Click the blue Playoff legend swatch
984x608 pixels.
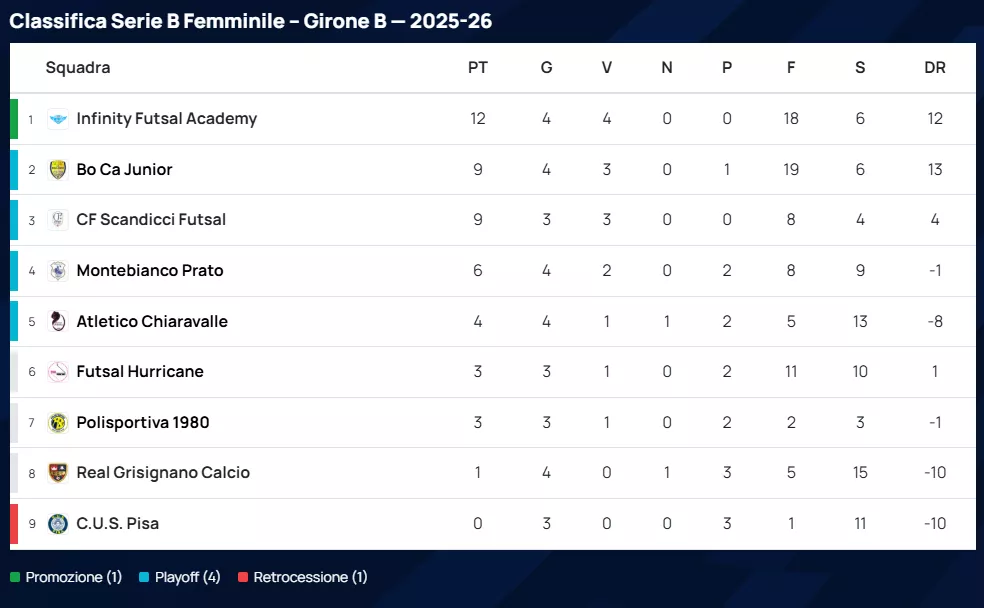pos(144,577)
